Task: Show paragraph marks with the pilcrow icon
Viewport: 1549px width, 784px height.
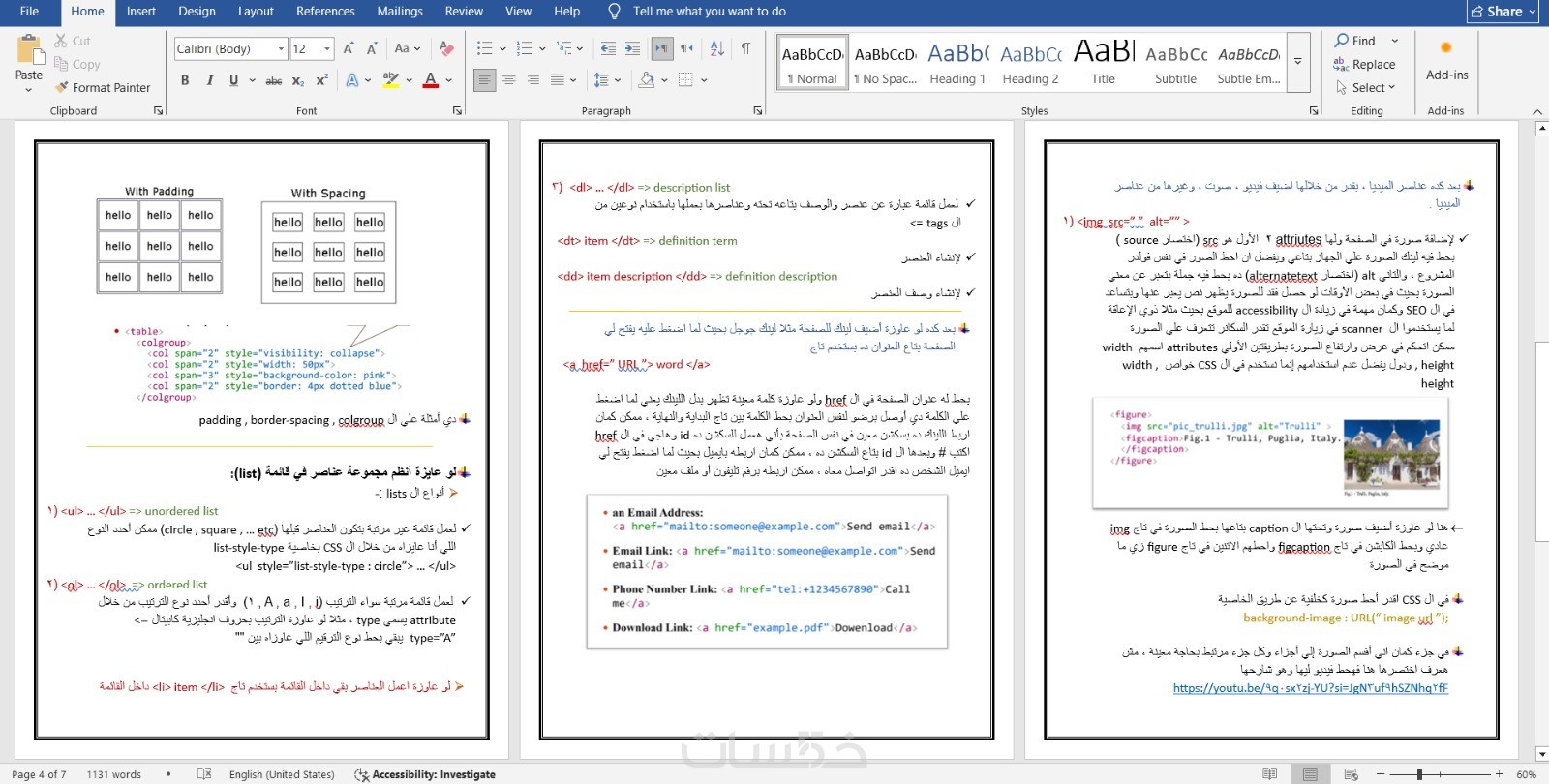Action: click(x=745, y=48)
